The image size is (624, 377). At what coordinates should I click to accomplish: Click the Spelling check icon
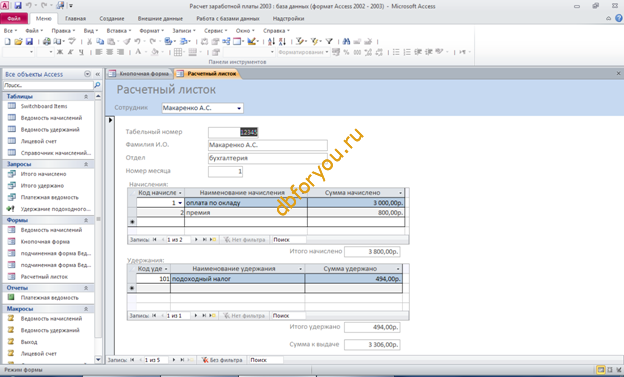click(x=72, y=41)
